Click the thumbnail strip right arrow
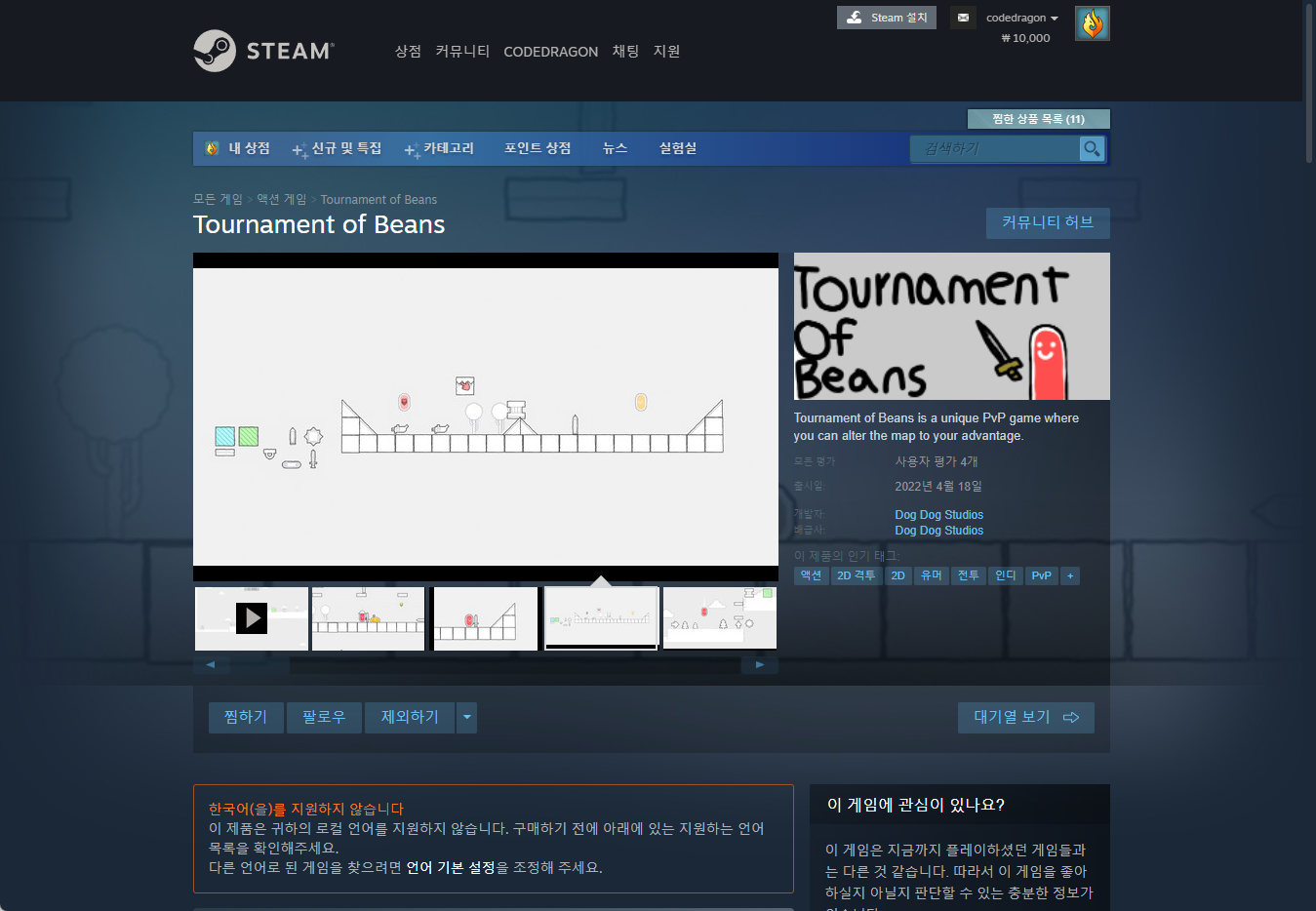The image size is (1316, 911). (759, 664)
